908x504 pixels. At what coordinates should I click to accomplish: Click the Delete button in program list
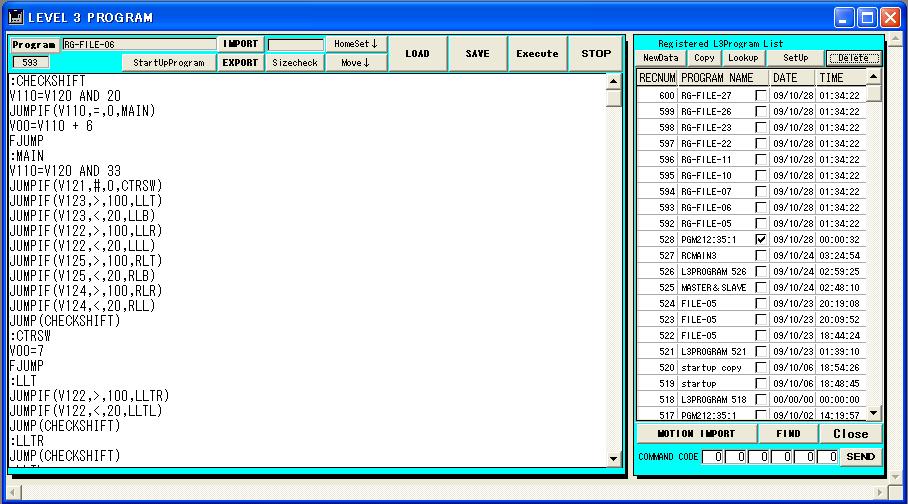854,58
